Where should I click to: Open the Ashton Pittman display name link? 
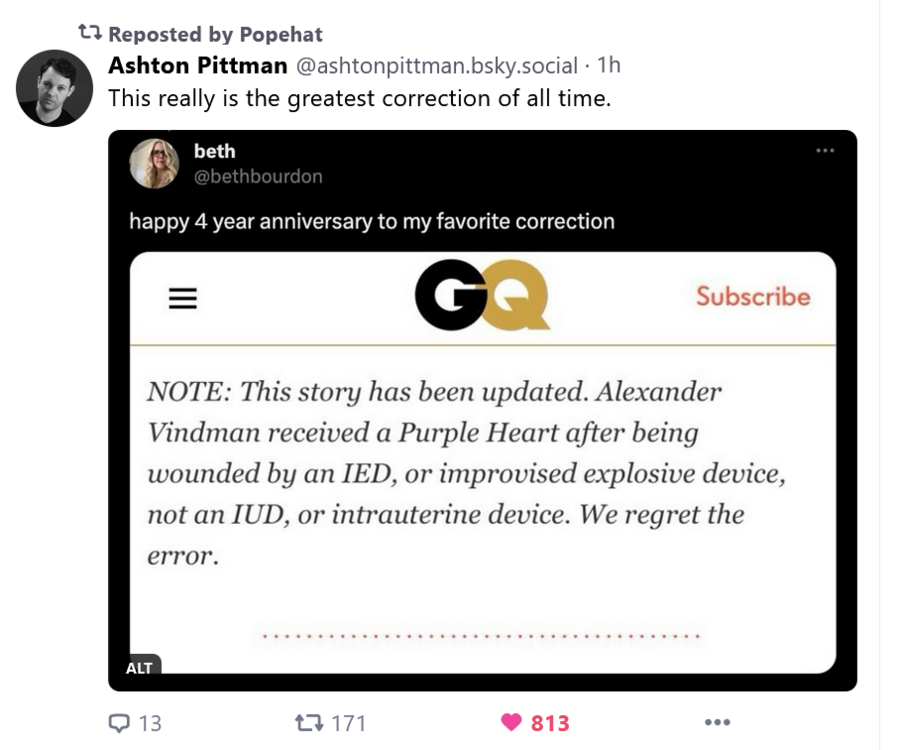[x=198, y=65]
